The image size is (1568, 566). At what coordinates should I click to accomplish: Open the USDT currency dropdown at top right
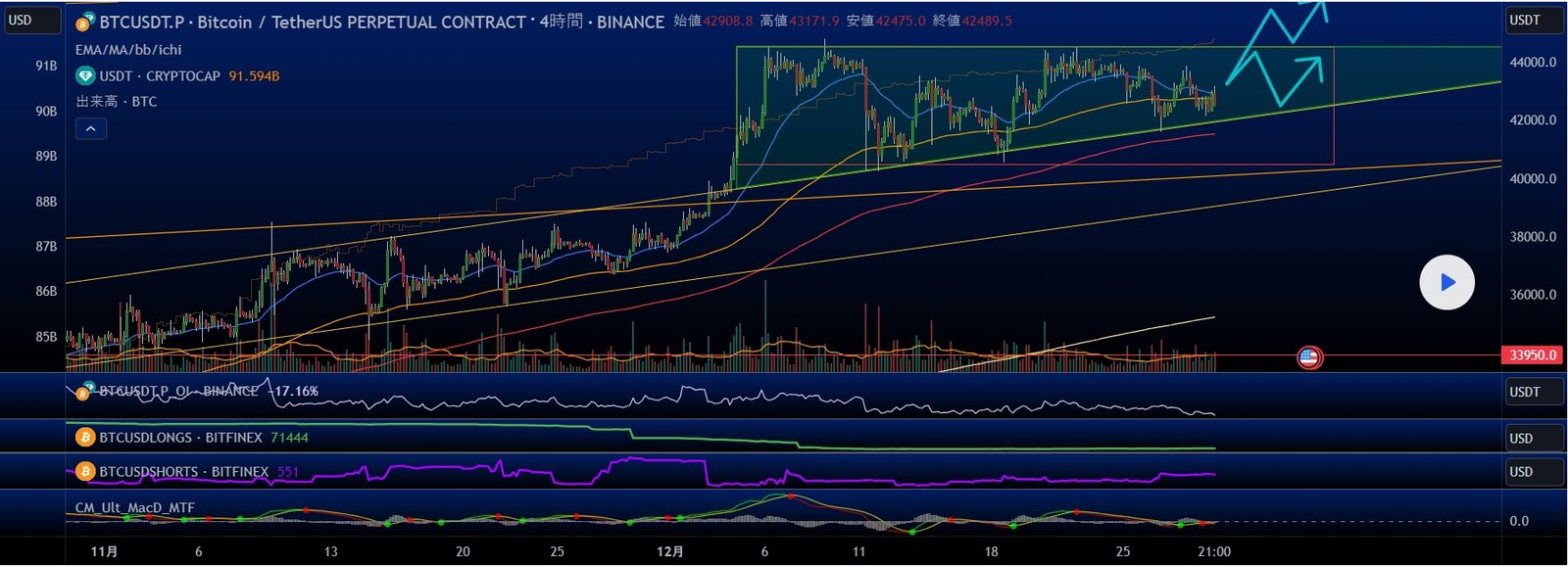coord(1534,21)
